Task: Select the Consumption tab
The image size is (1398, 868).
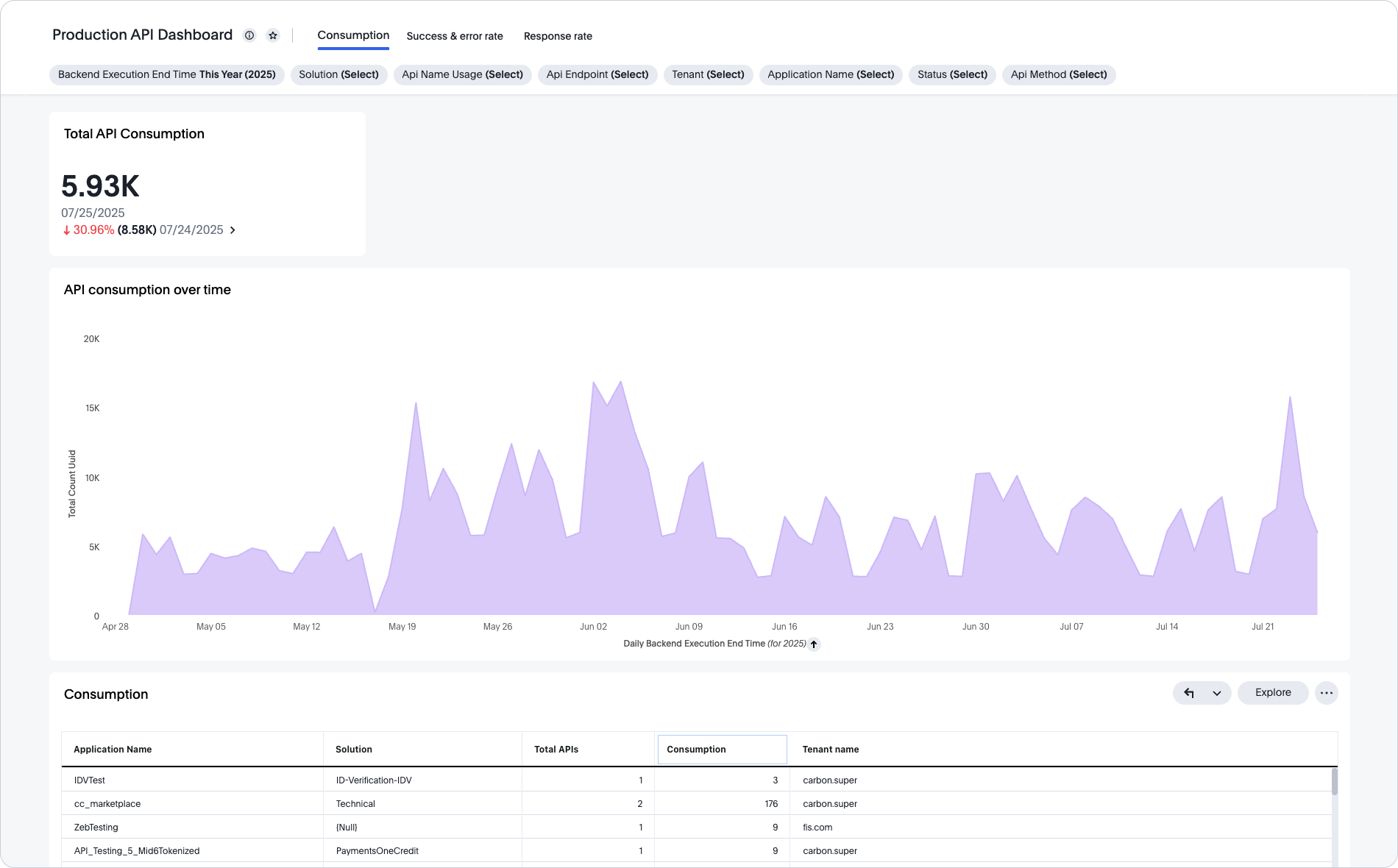Action: [x=353, y=35]
